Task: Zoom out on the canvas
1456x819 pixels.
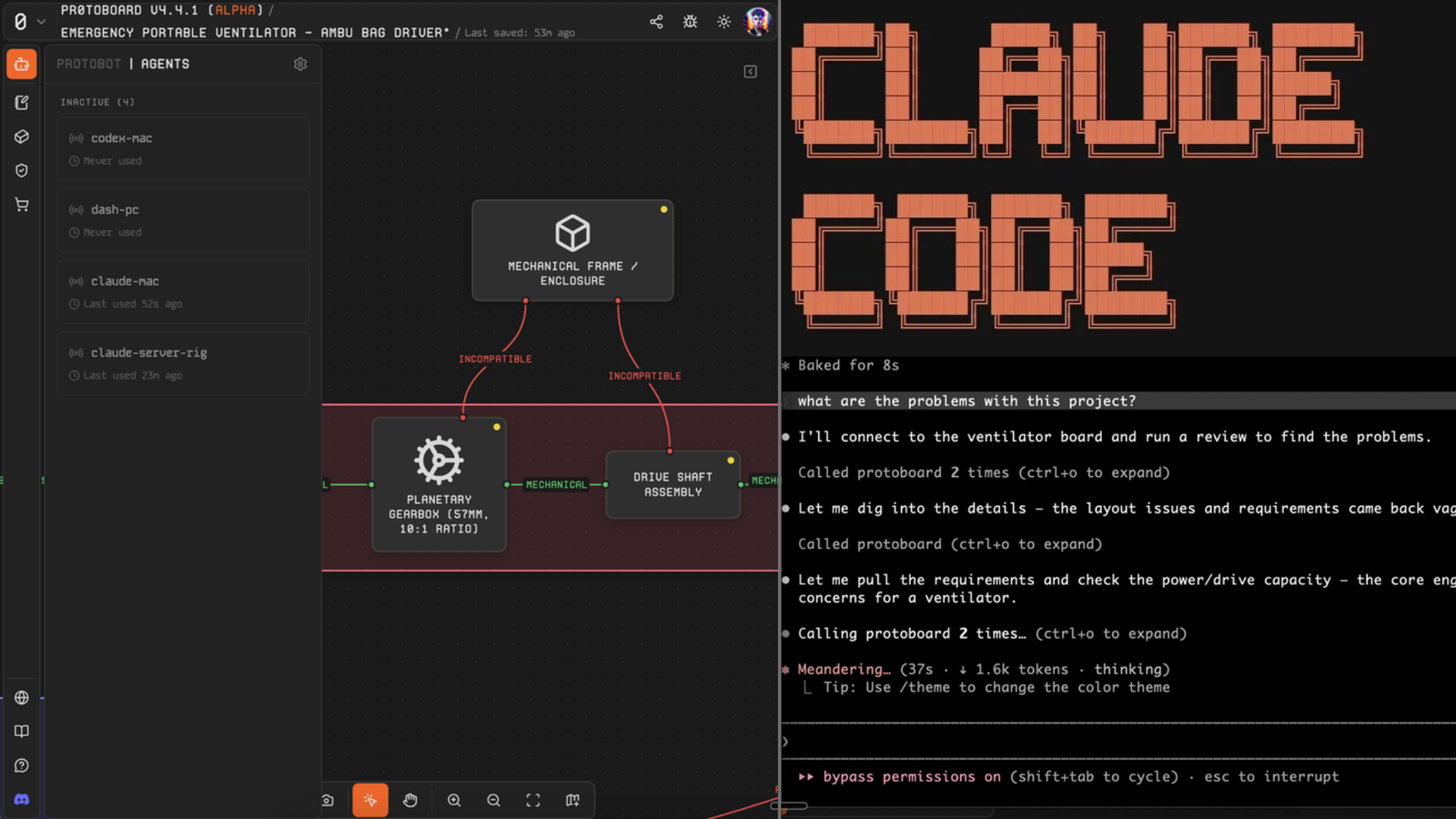Action: [493, 800]
